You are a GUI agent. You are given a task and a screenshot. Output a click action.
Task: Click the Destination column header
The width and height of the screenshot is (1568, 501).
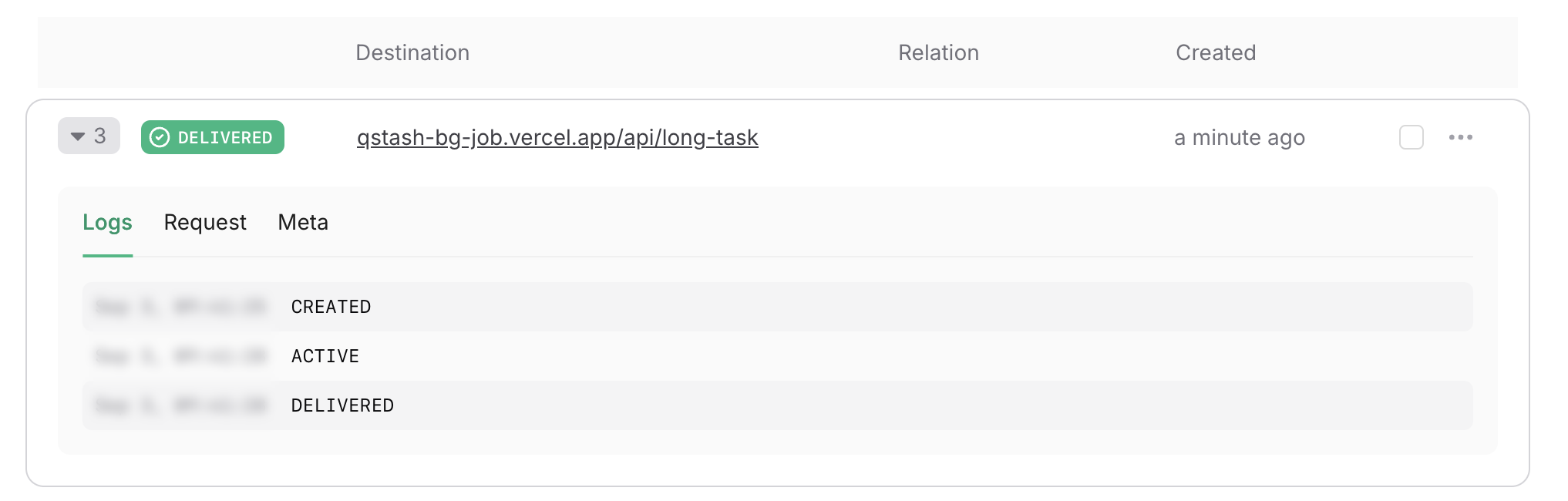[412, 52]
